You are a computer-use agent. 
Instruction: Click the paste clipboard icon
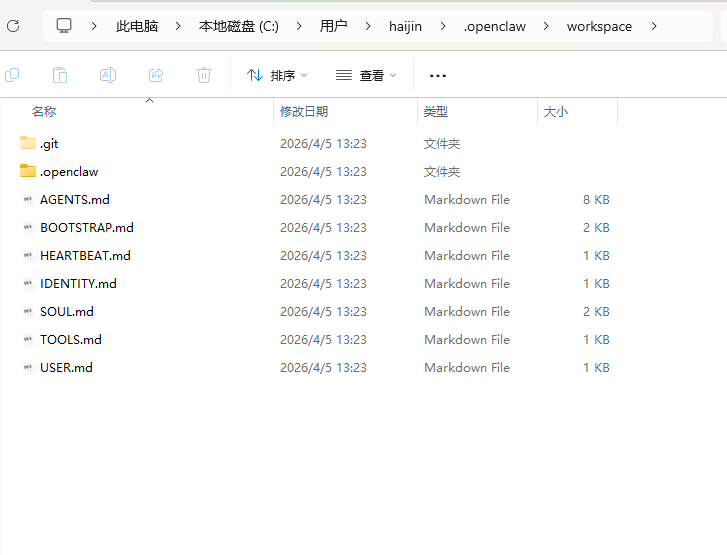point(60,75)
